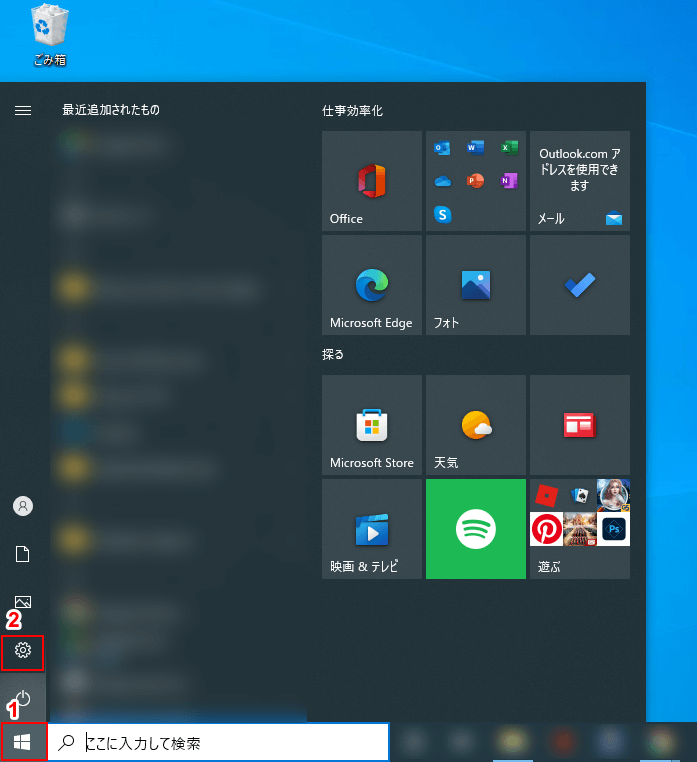The image size is (697, 762).
Task: Open the 天気 weather tile
Action: coord(476,425)
